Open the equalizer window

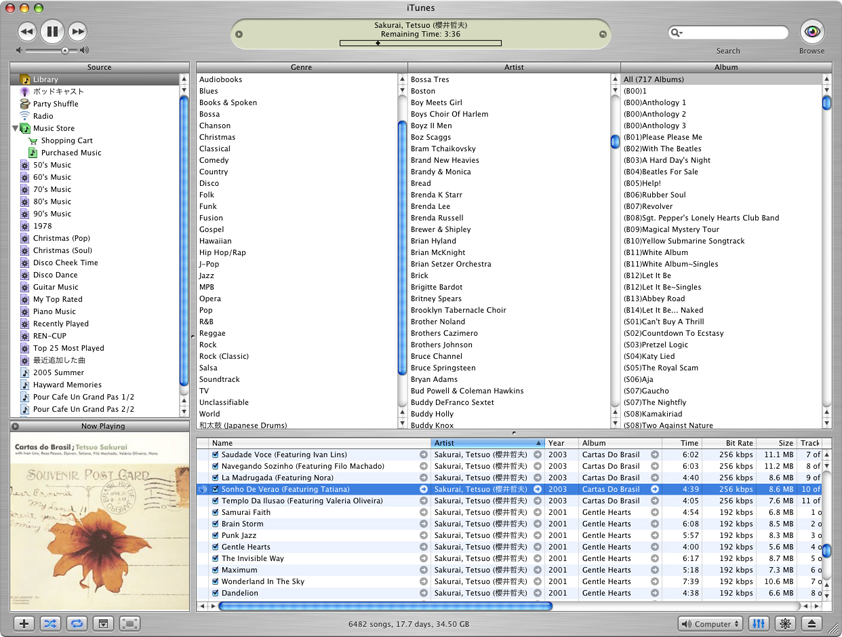pos(759,624)
